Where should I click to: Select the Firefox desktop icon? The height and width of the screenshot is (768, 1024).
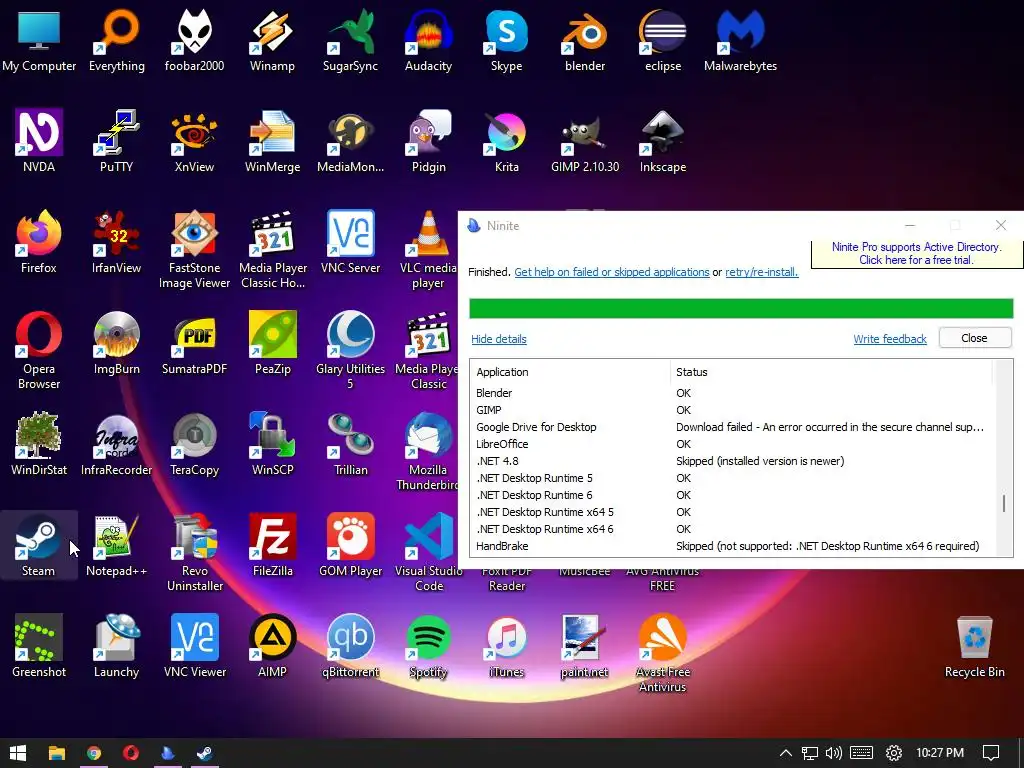pos(39,242)
